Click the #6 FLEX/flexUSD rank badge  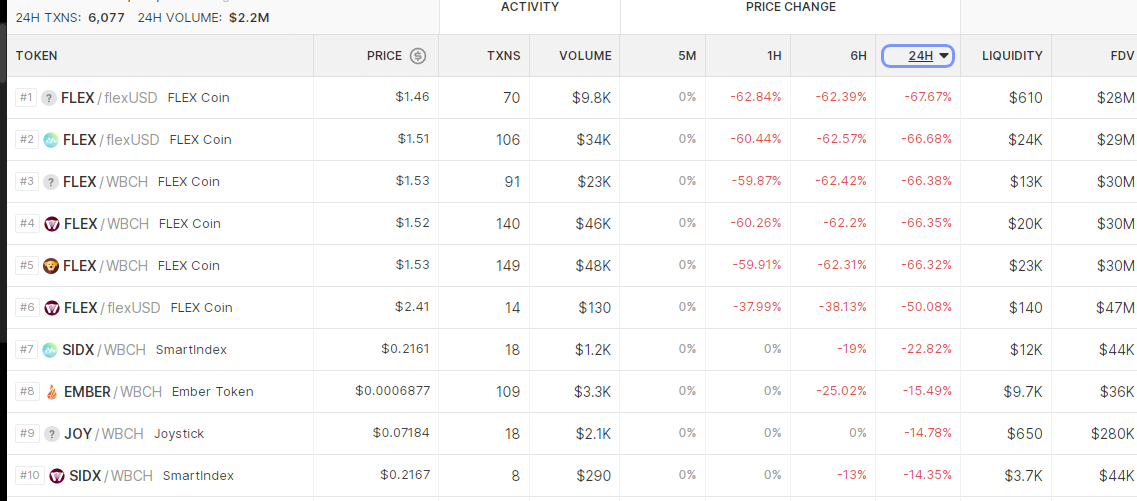coord(27,307)
